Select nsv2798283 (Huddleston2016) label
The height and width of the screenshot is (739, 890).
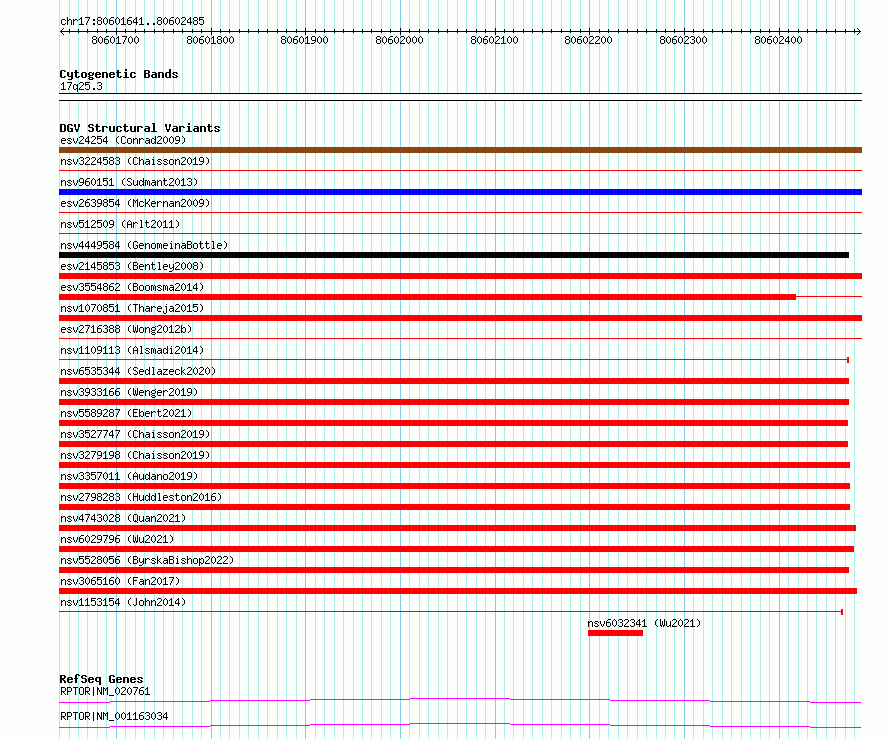(141, 497)
